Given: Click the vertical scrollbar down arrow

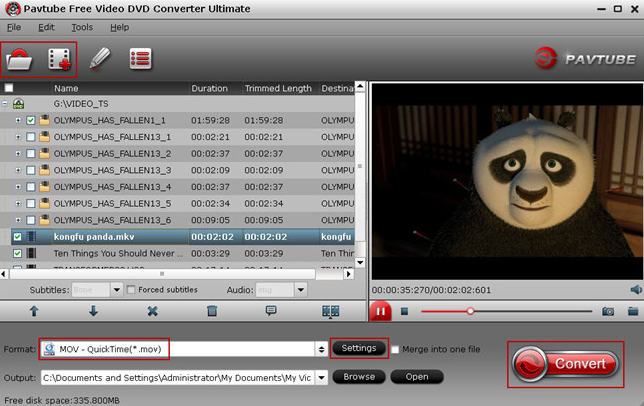Looking at the screenshot, I should pyautogui.click(x=360, y=262).
